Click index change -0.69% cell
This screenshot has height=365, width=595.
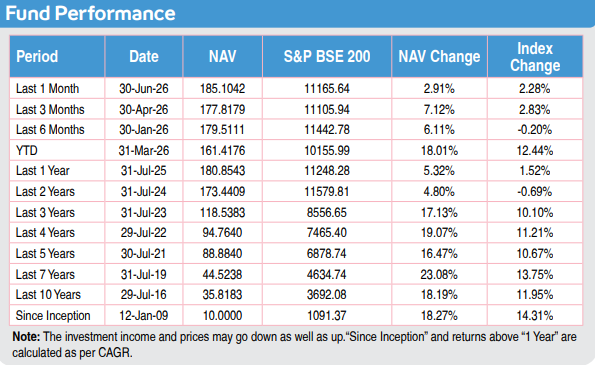(535, 192)
